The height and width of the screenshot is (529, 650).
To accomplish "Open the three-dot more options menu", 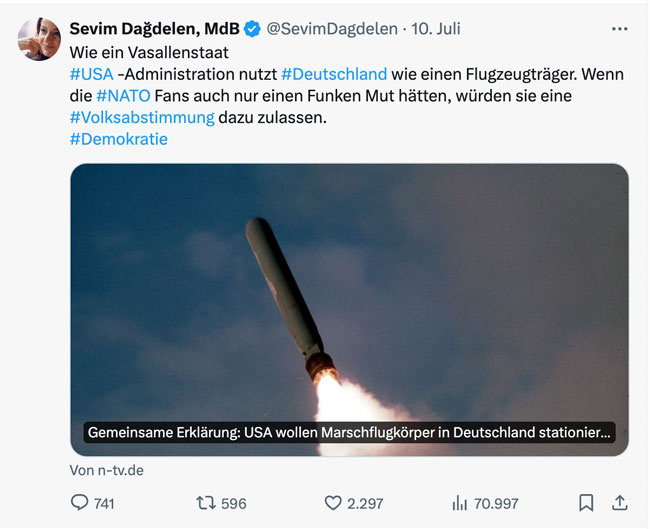I will pyautogui.click(x=619, y=28).
